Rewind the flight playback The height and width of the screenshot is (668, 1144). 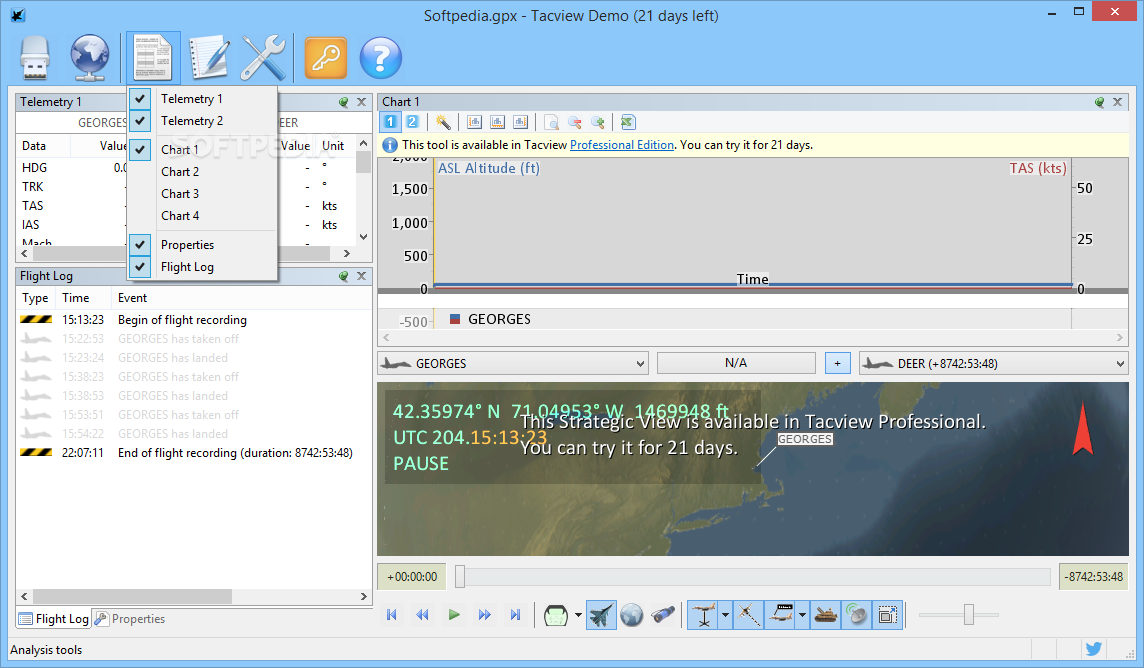click(x=422, y=615)
